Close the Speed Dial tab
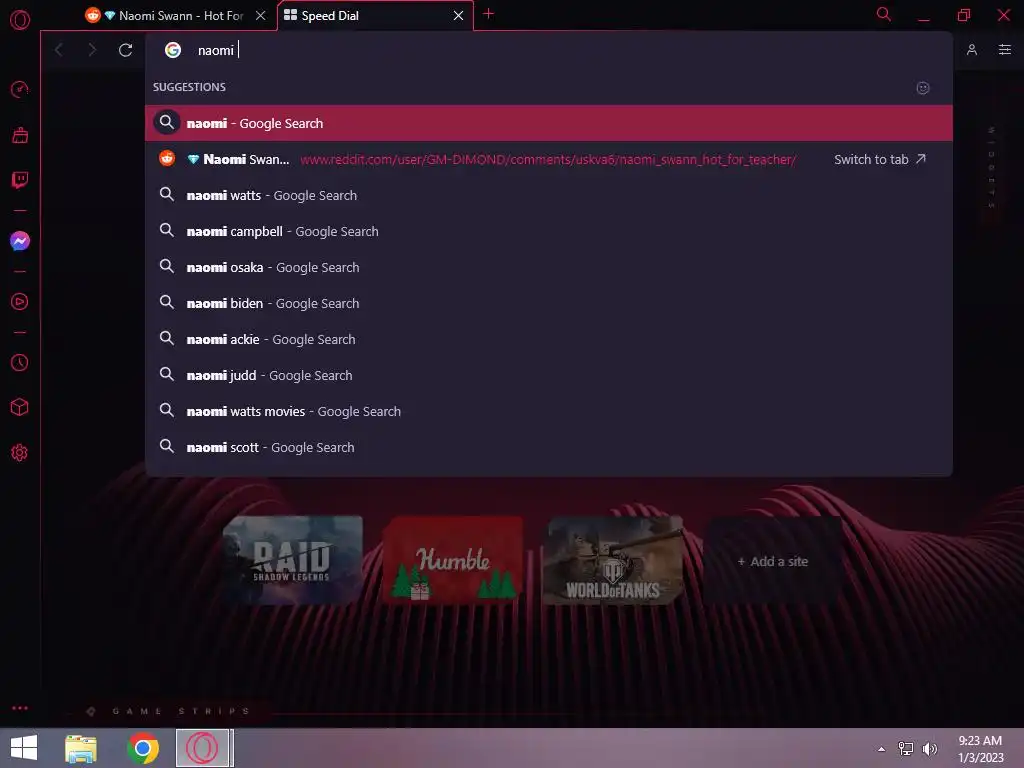The height and width of the screenshot is (768, 1024). coord(458,15)
